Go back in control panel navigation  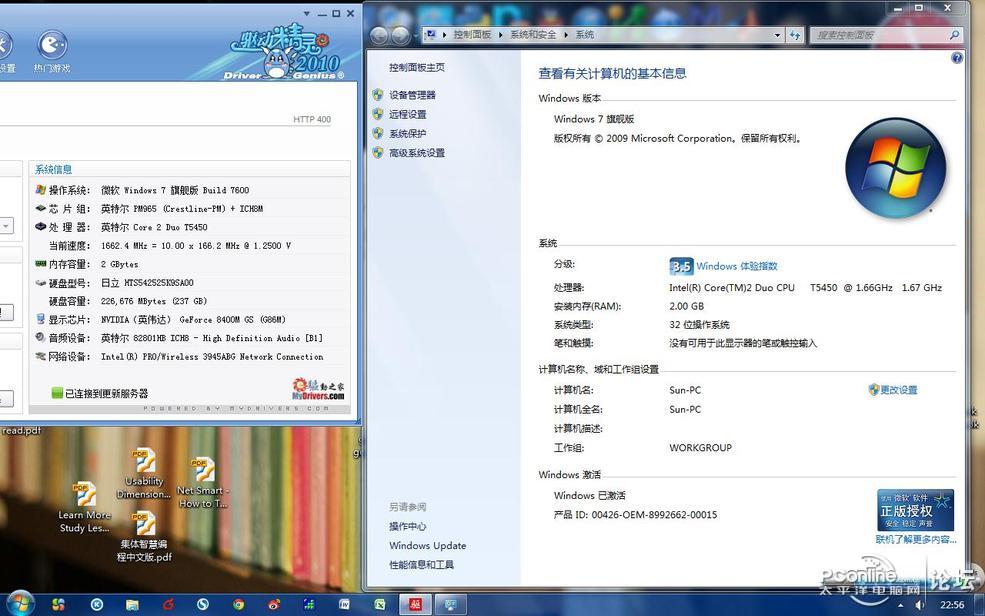[x=379, y=36]
